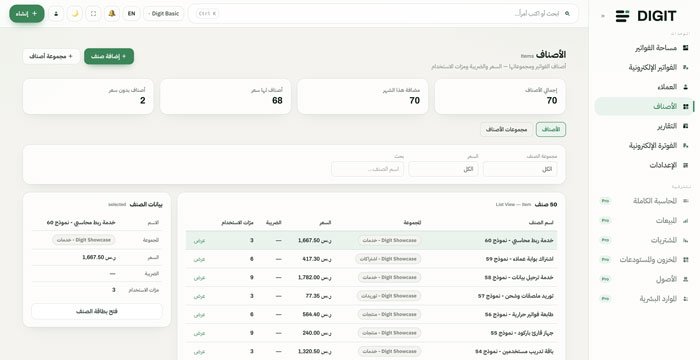Click the items without price card showing 2

click(x=88, y=96)
